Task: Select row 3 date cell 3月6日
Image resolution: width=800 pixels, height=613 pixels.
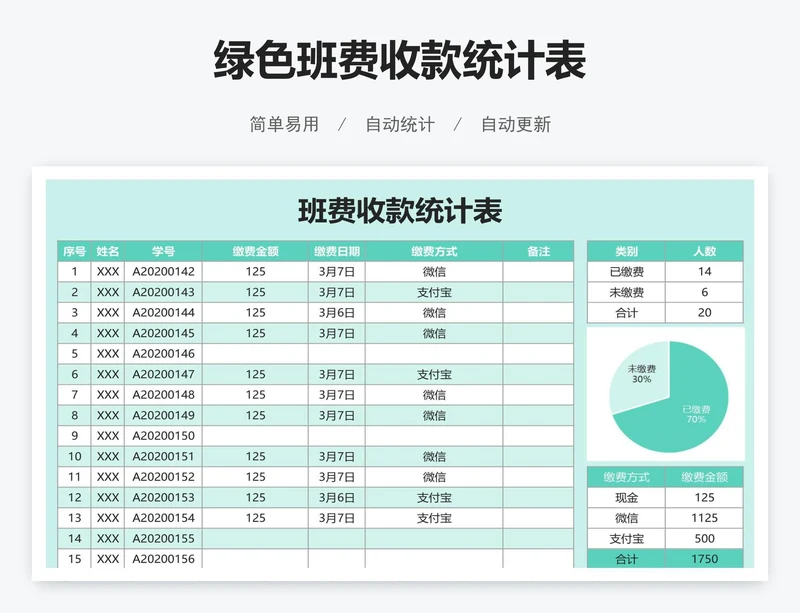Action: (337, 312)
